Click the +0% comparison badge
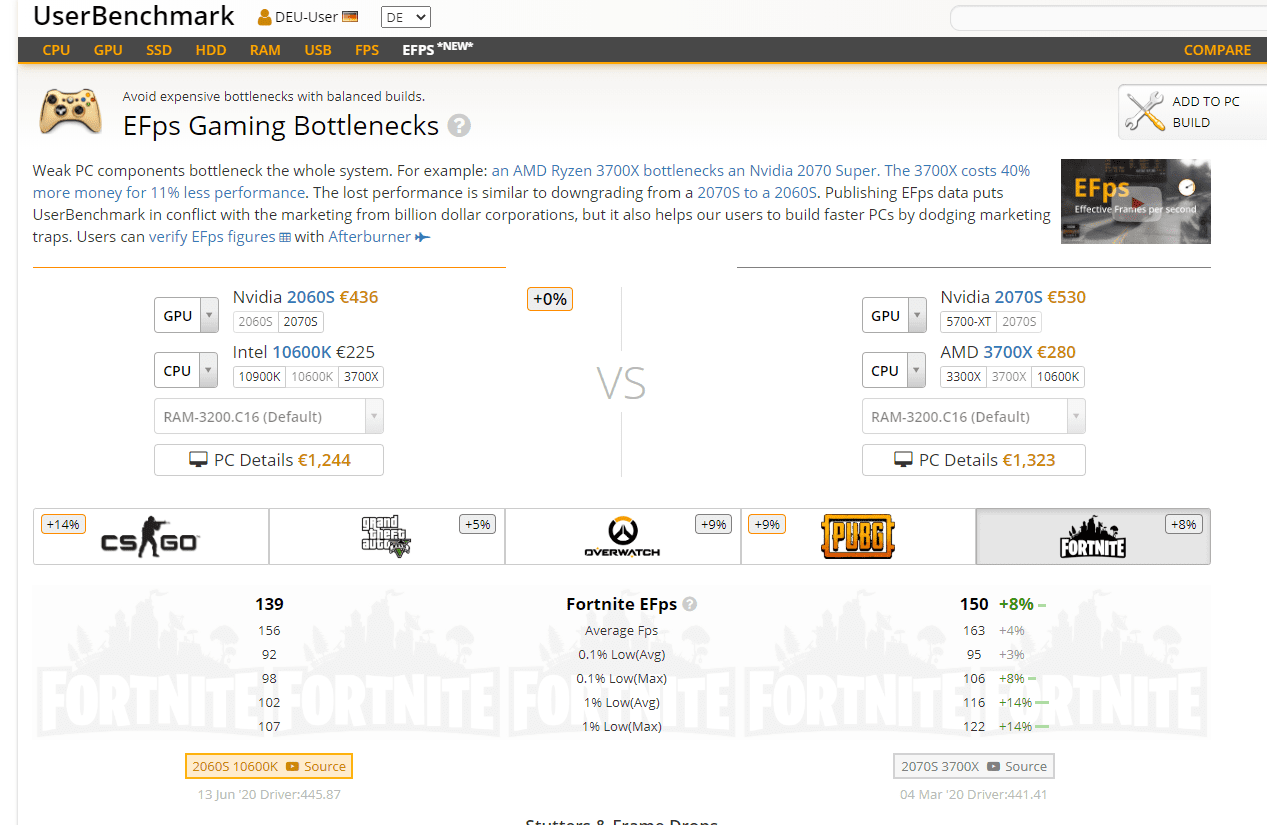1267x825 pixels. (x=550, y=299)
